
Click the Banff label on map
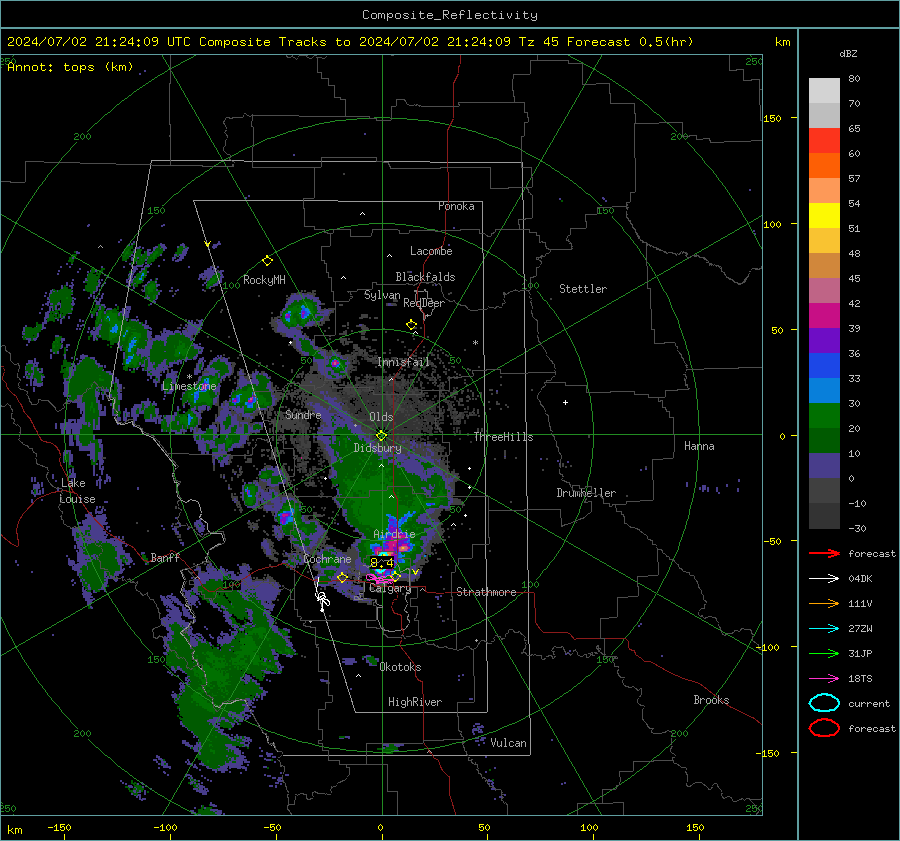[x=165, y=557]
